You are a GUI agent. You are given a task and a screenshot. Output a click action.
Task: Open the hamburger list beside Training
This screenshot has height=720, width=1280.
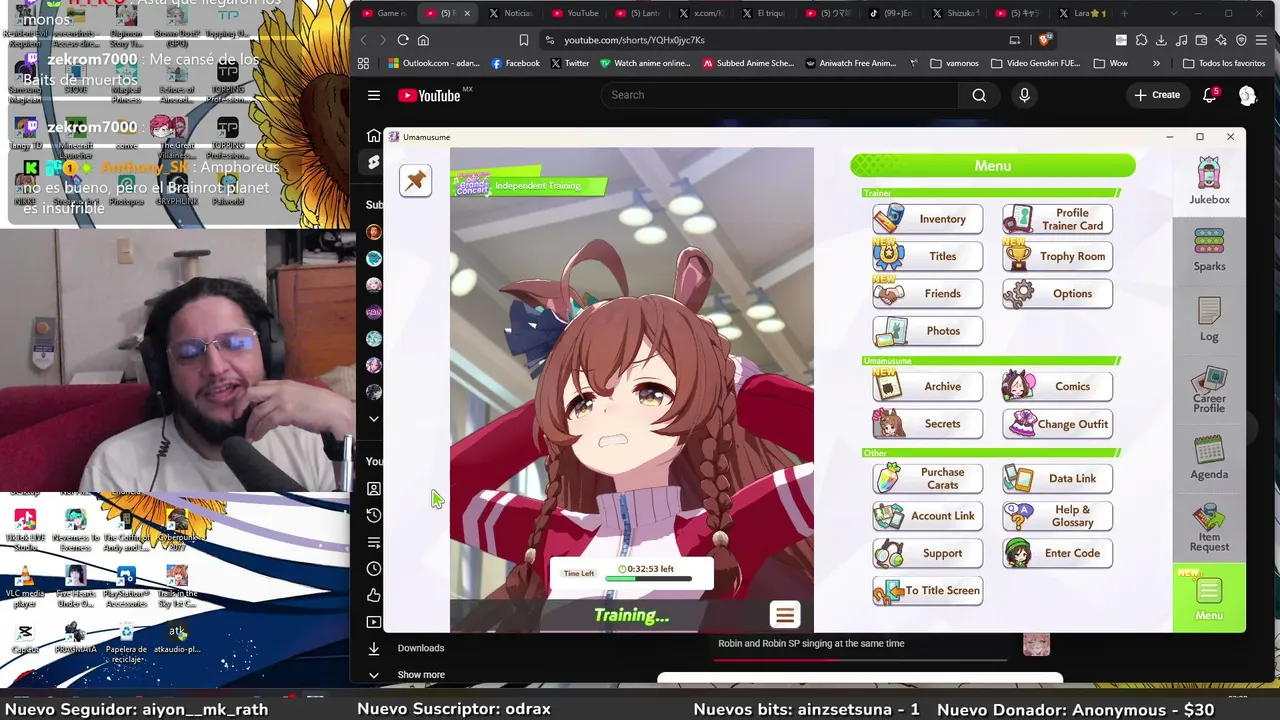tap(784, 615)
